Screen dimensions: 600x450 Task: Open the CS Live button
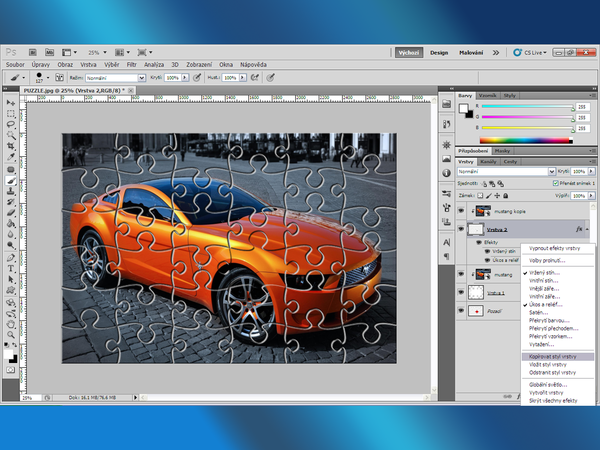pyautogui.click(x=528, y=51)
